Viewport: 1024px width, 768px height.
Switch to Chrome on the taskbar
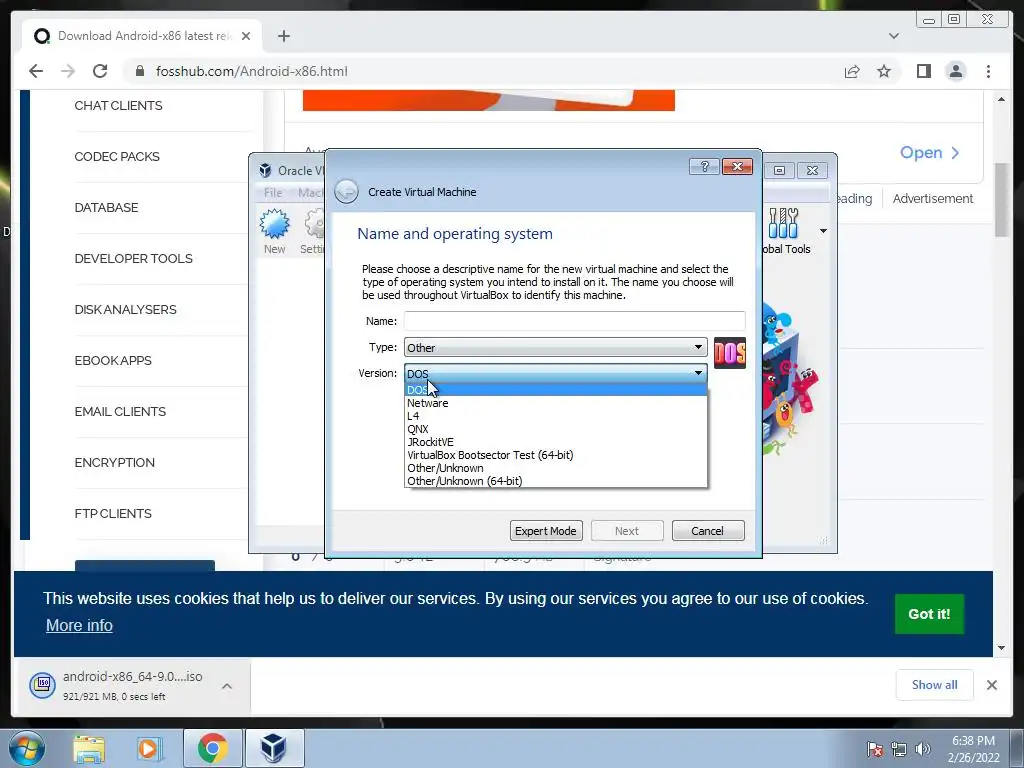[x=212, y=748]
